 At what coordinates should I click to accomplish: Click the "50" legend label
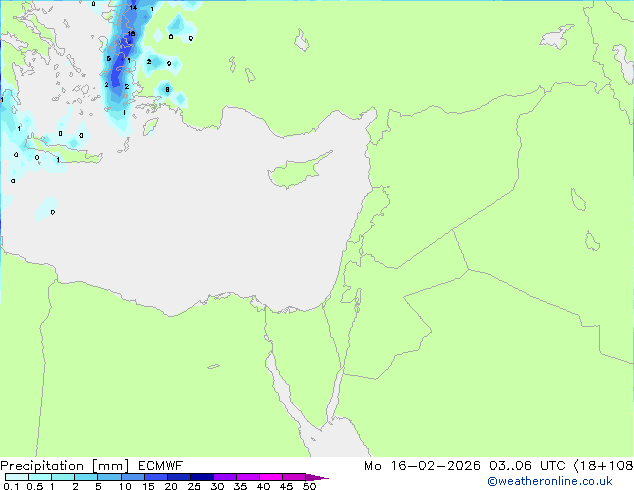309,486
